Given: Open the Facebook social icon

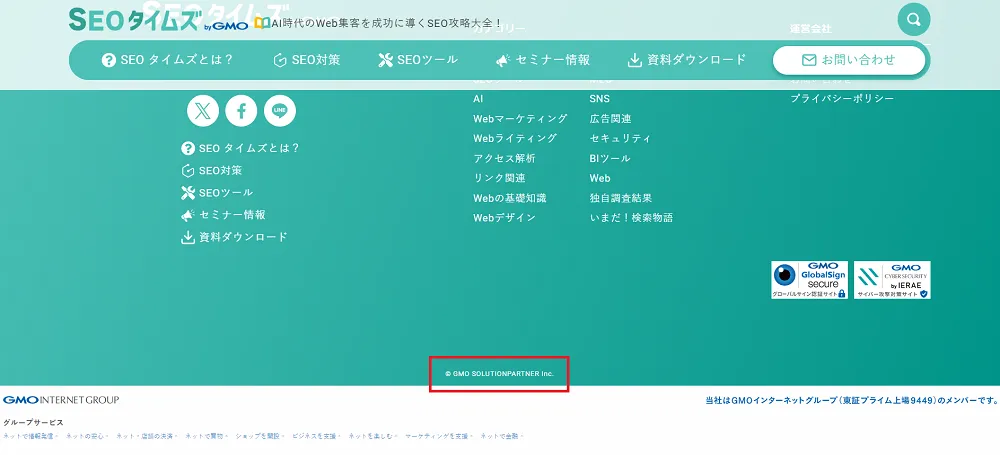Looking at the screenshot, I should coord(241,111).
